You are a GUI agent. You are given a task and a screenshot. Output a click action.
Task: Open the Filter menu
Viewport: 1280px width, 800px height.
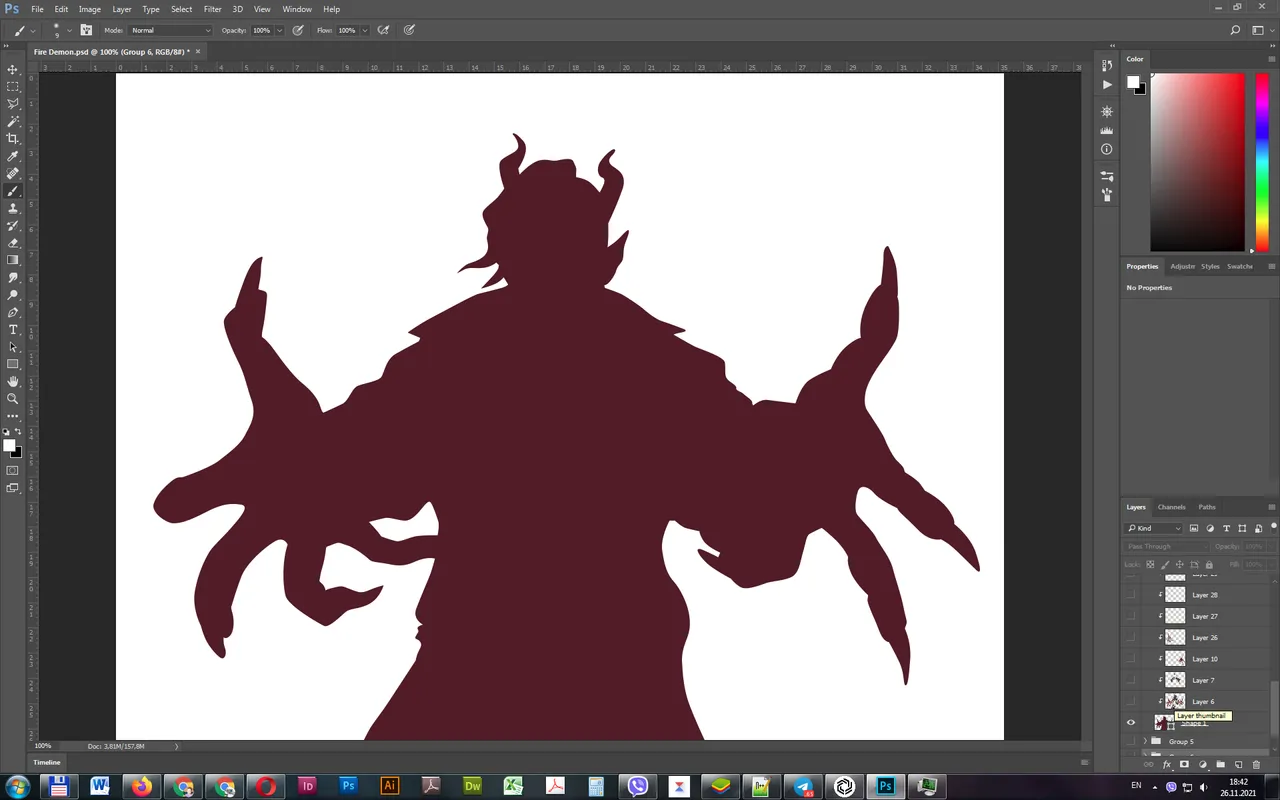coord(212,9)
